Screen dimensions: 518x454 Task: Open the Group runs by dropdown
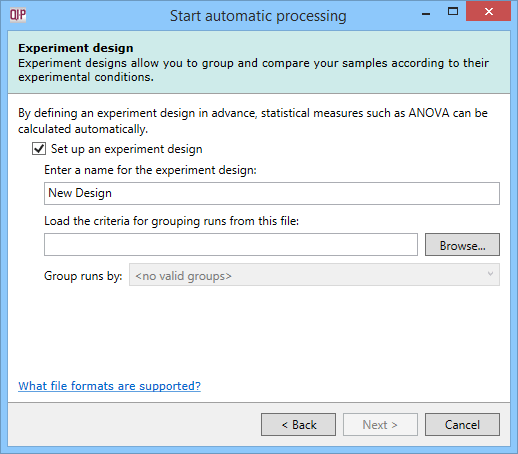tap(314, 275)
